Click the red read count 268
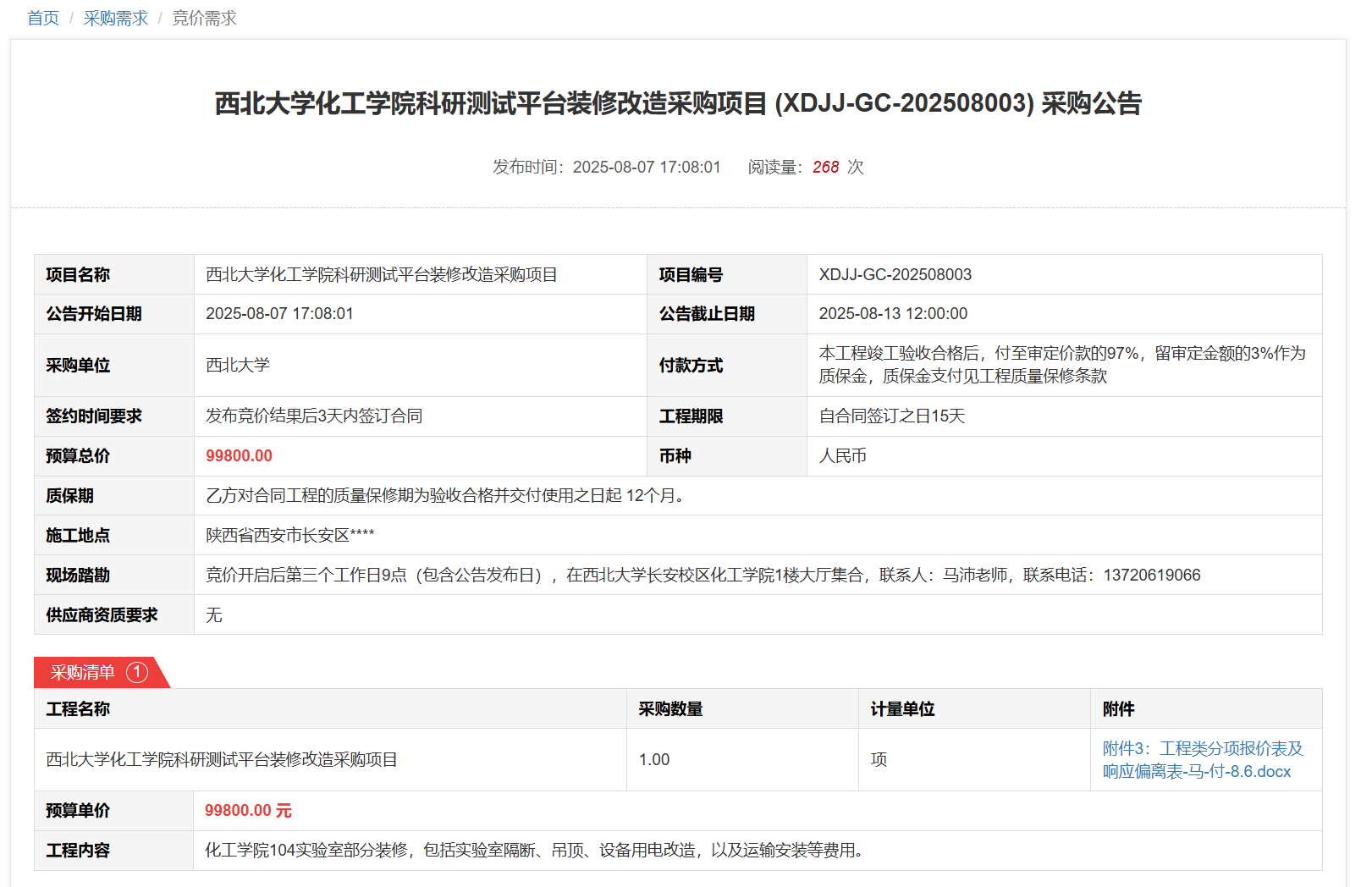This screenshot has width=1372, height=887. click(825, 168)
